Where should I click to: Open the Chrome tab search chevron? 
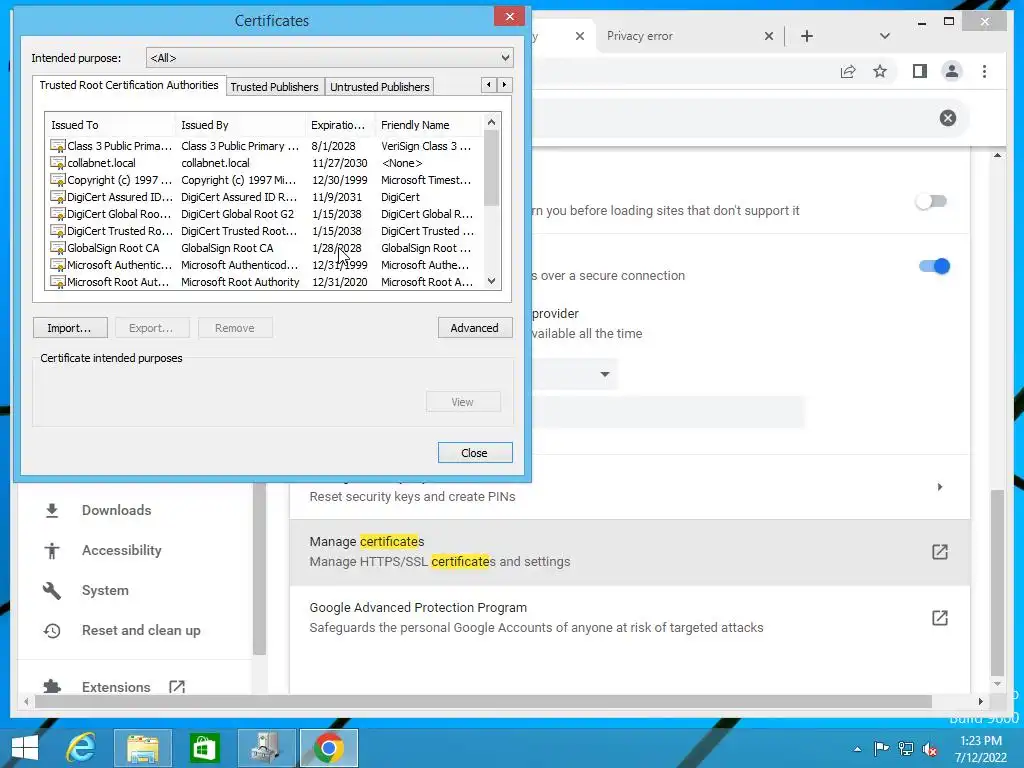click(884, 36)
